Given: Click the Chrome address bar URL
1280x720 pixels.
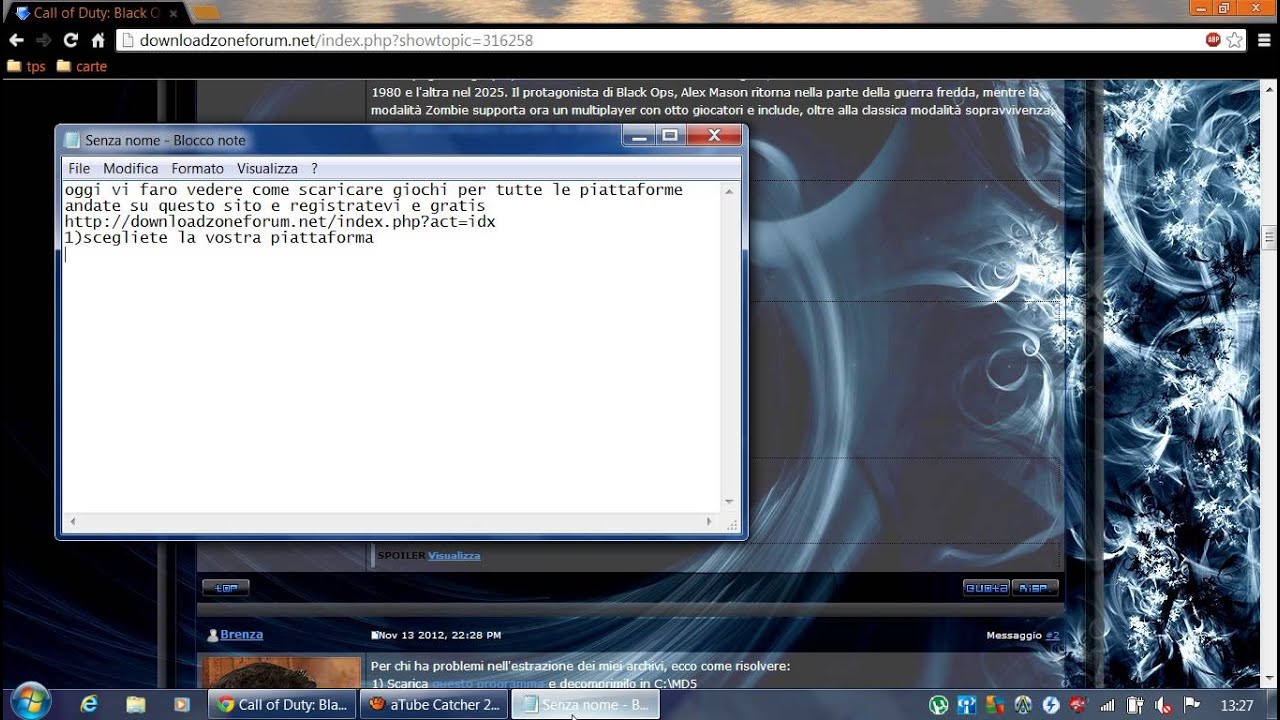Looking at the screenshot, I should pos(336,40).
